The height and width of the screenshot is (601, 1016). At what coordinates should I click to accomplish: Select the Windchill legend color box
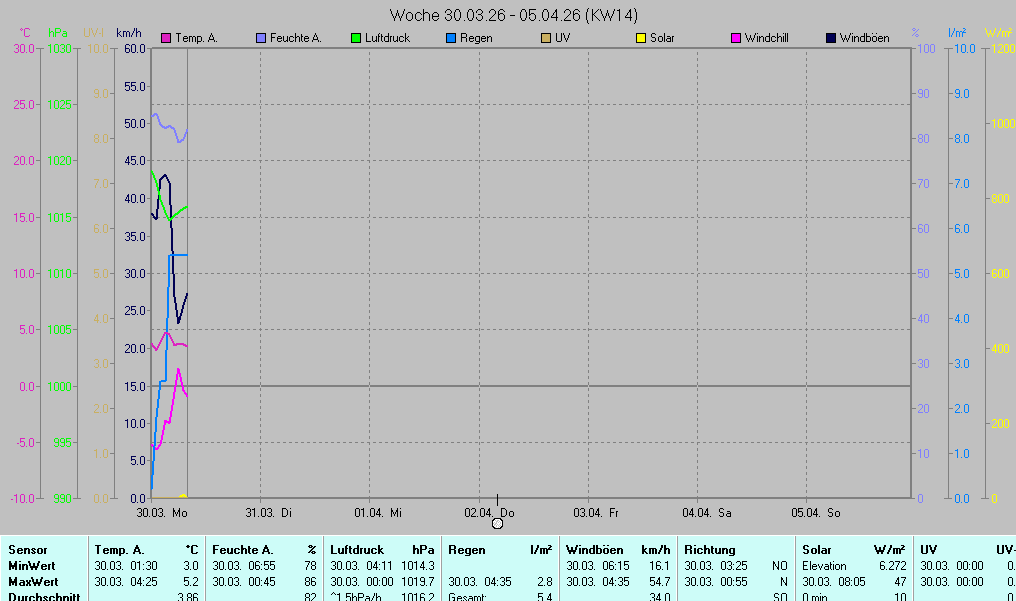click(735, 38)
